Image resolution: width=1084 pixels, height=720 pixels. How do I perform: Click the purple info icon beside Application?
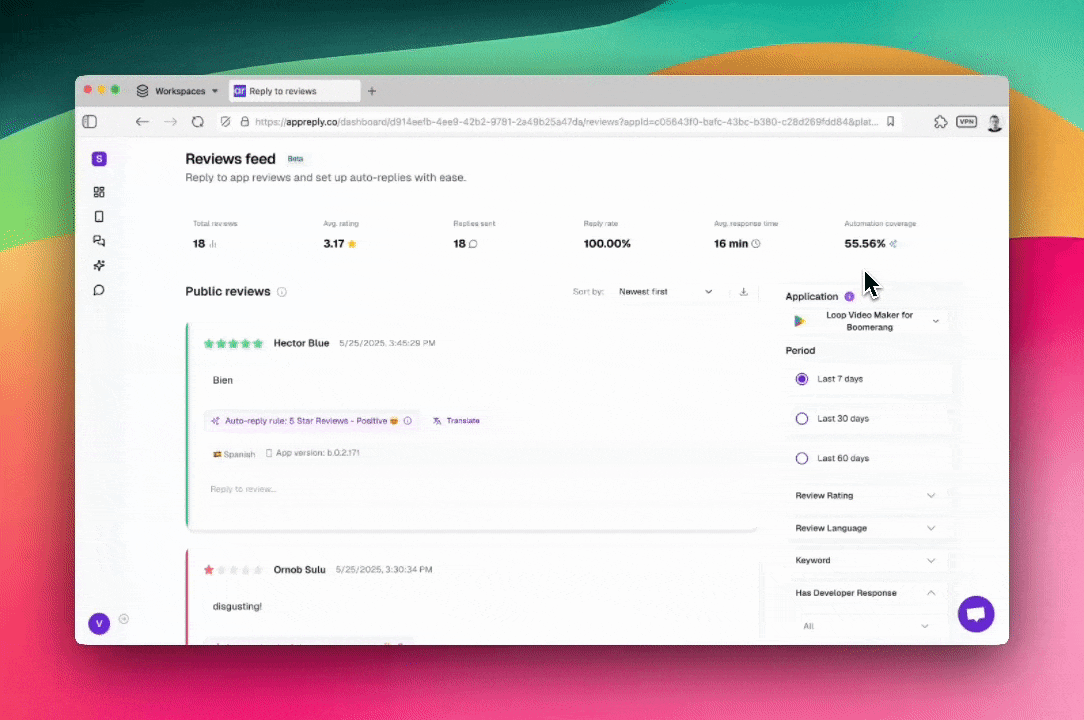coord(850,297)
